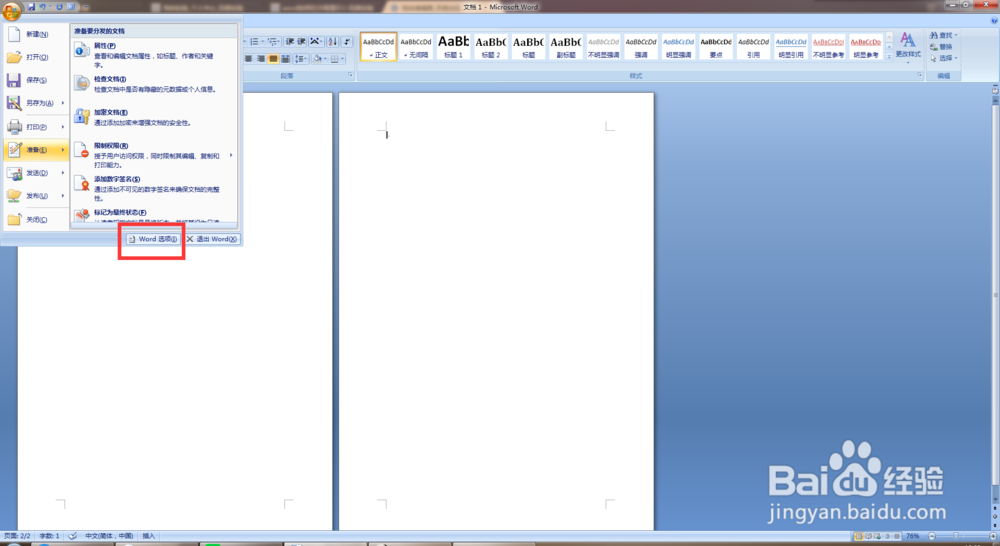Viewport: 1000px width, 546px height.
Task: Expand the 限制权限 submenu arrow
Action: 231,156
